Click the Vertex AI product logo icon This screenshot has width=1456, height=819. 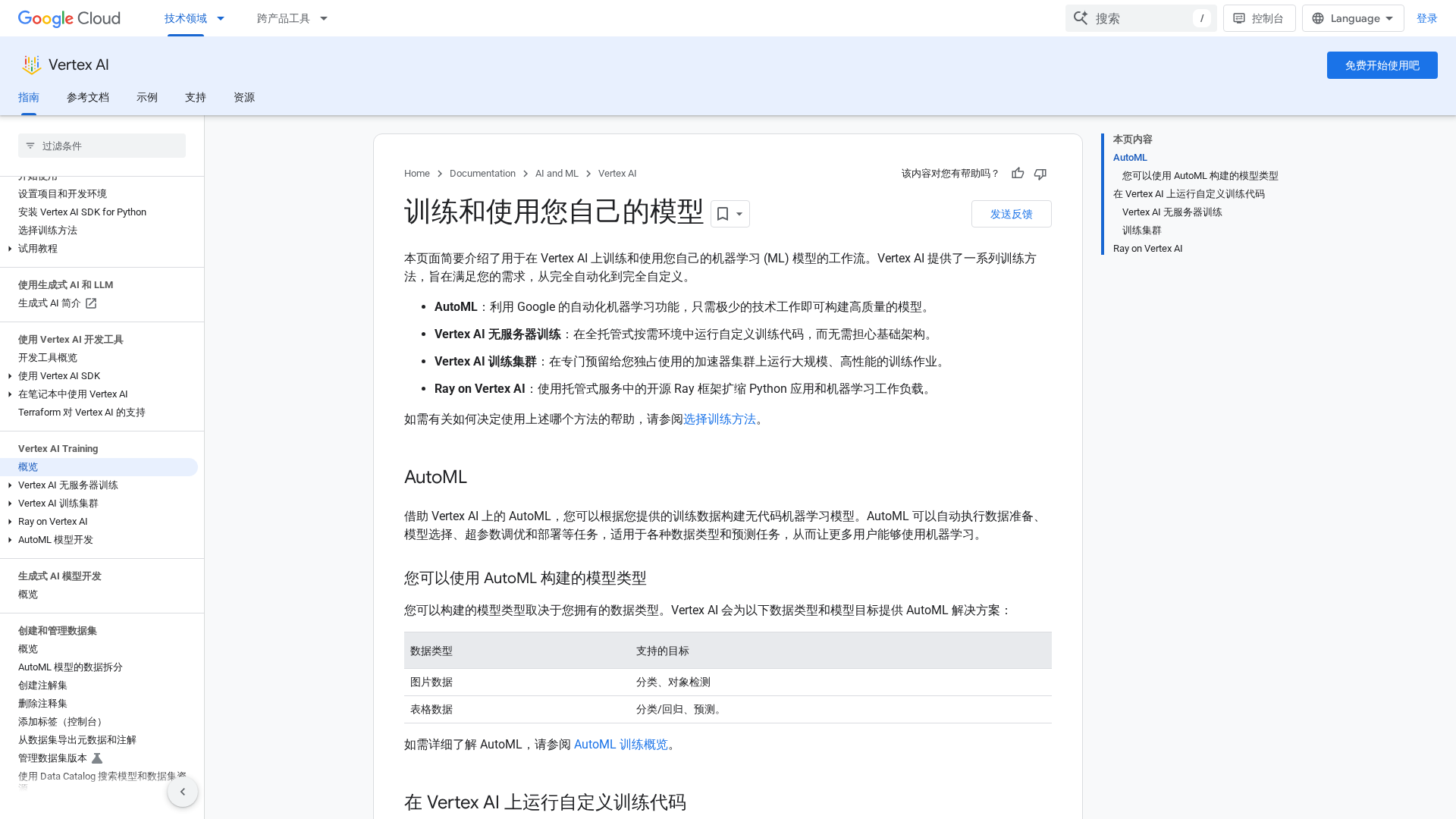(31, 65)
